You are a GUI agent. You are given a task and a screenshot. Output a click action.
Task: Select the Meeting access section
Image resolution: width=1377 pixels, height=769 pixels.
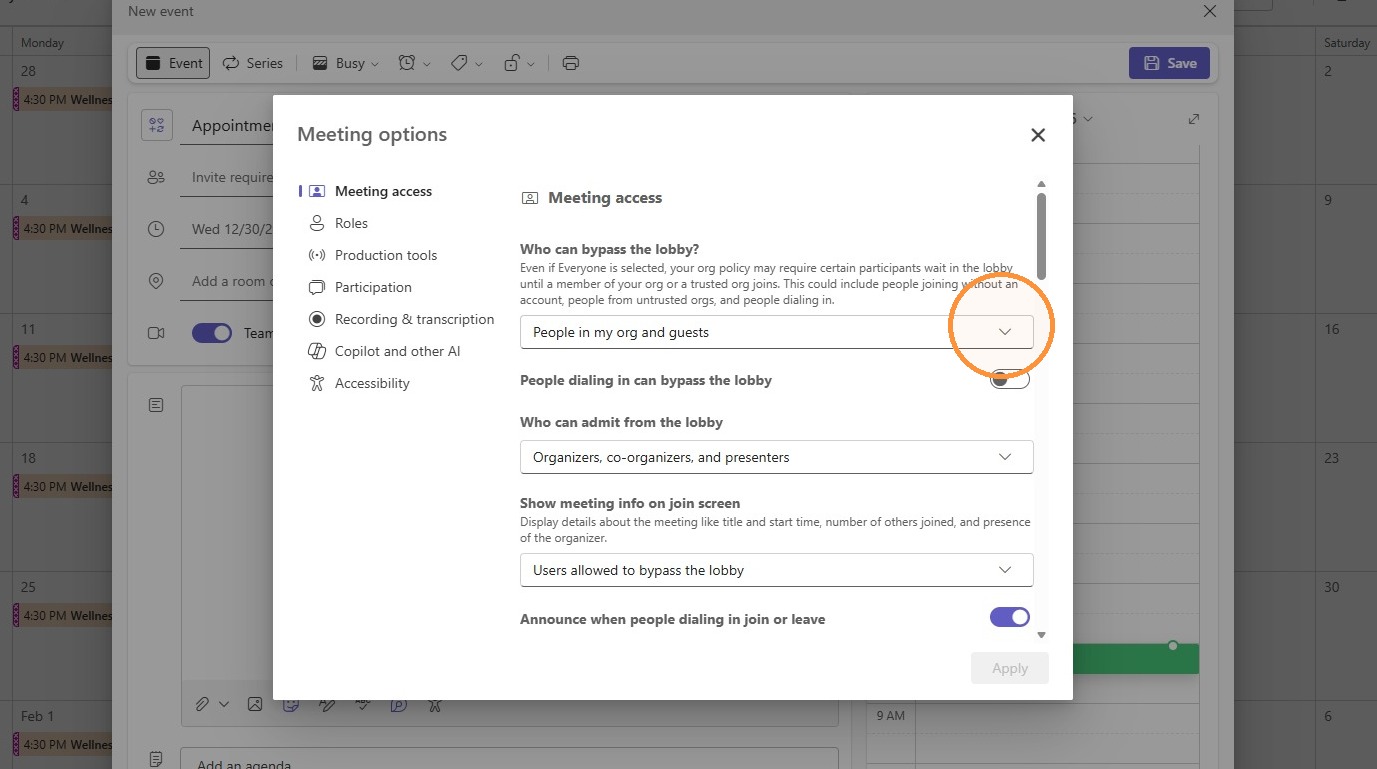coord(383,191)
